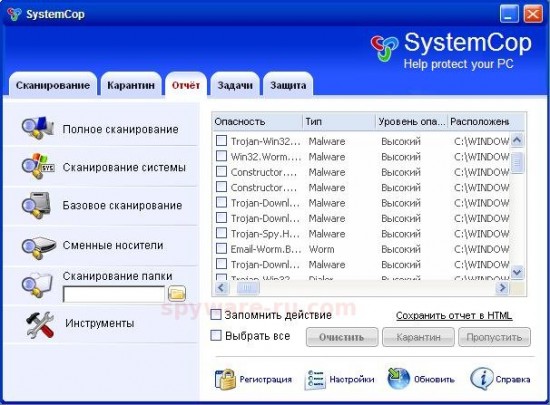Image resolution: width=550 pixels, height=405 pixels.
Task: Select the Отчёт tab
Action: click(x=186, y=84)
